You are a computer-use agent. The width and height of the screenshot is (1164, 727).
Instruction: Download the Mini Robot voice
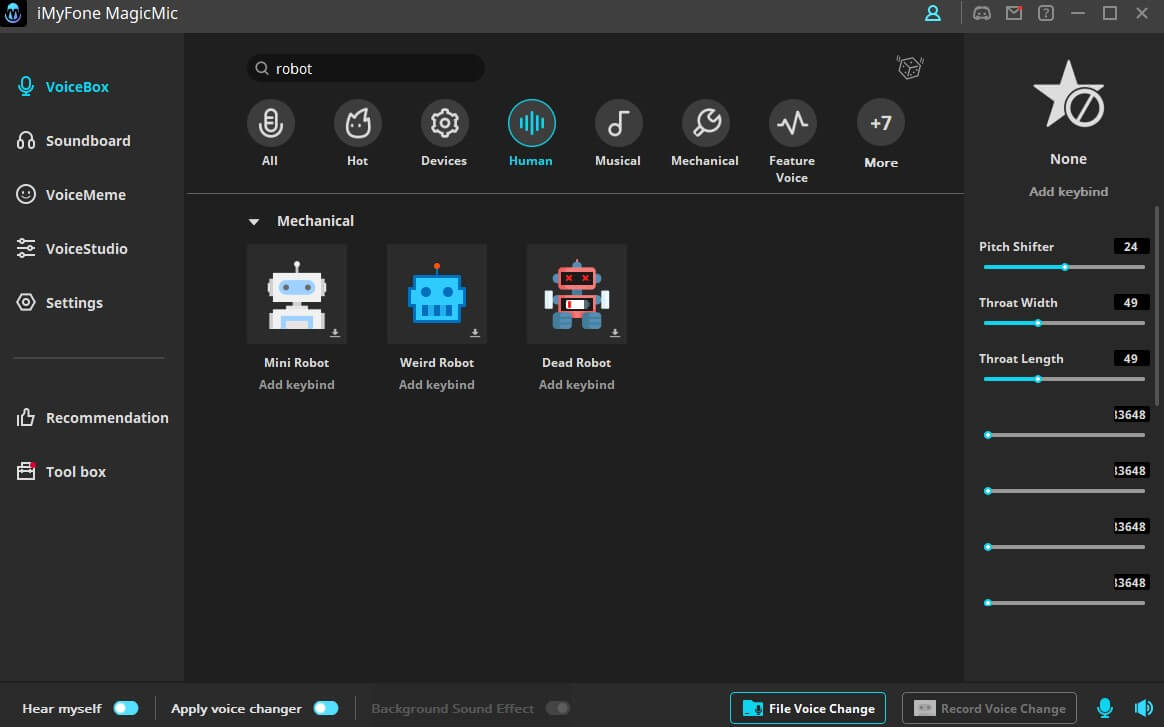(335, 333)
